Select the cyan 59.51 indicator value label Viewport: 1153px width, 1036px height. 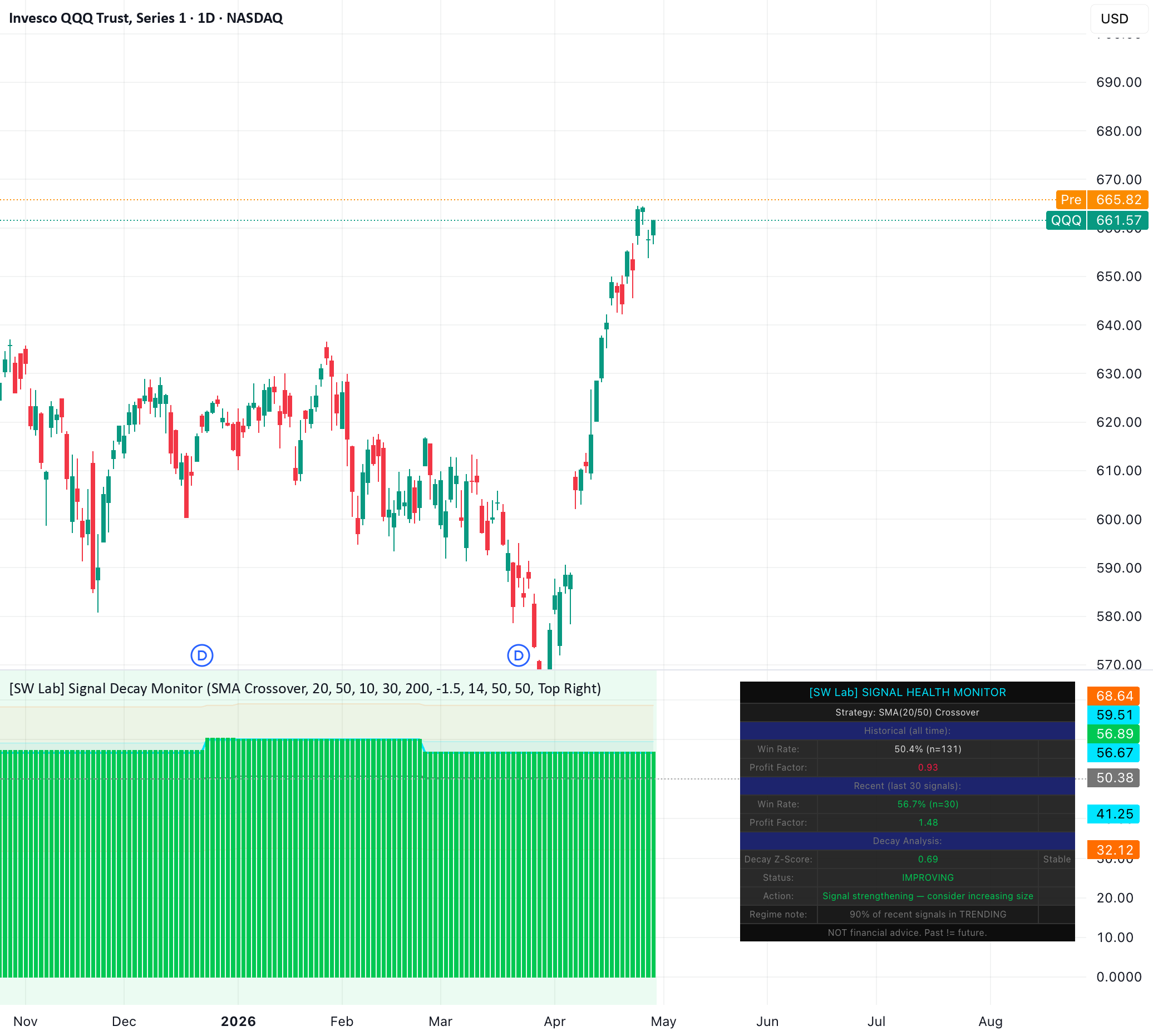point(1113,715)
